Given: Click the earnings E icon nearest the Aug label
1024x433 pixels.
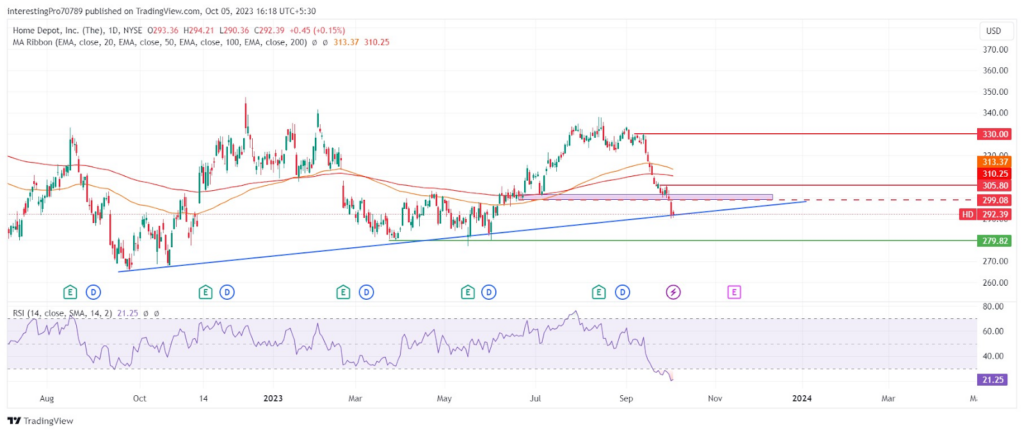Looking at the screenshot, I should pos(69,291).
